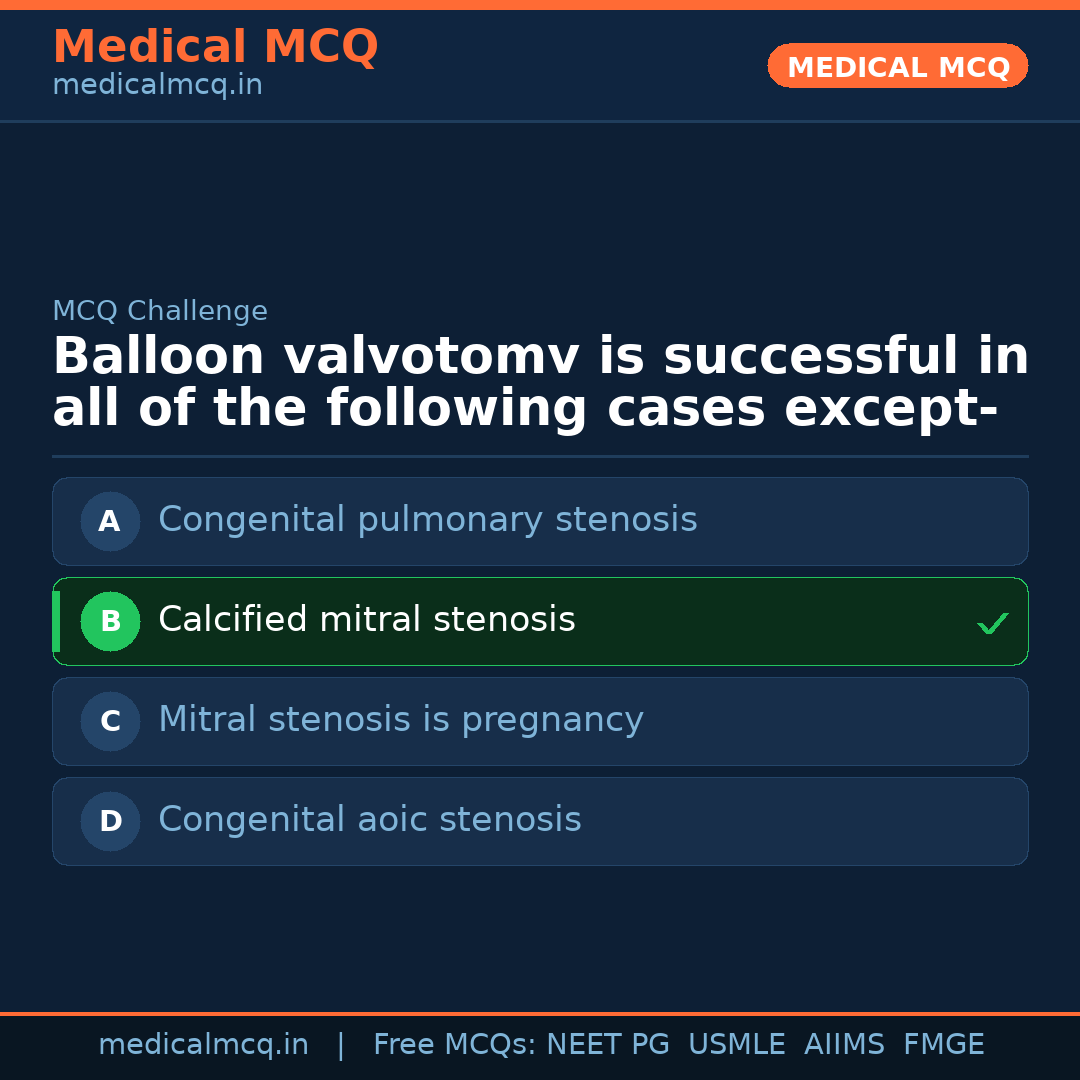
Task: Choose the 'Congenital aoic stenosis' option
Action: coord(369,820)
